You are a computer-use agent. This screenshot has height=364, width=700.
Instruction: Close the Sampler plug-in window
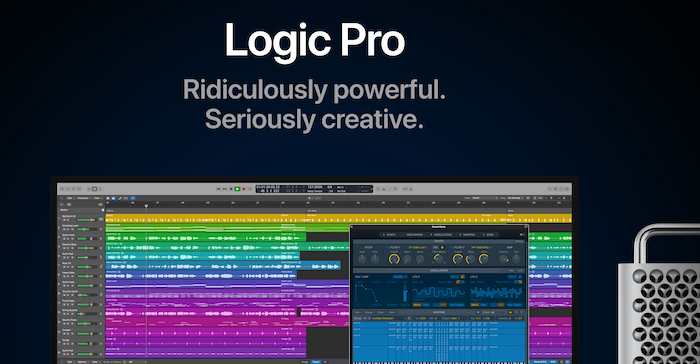pyautogui.click(x=352, y=227)
